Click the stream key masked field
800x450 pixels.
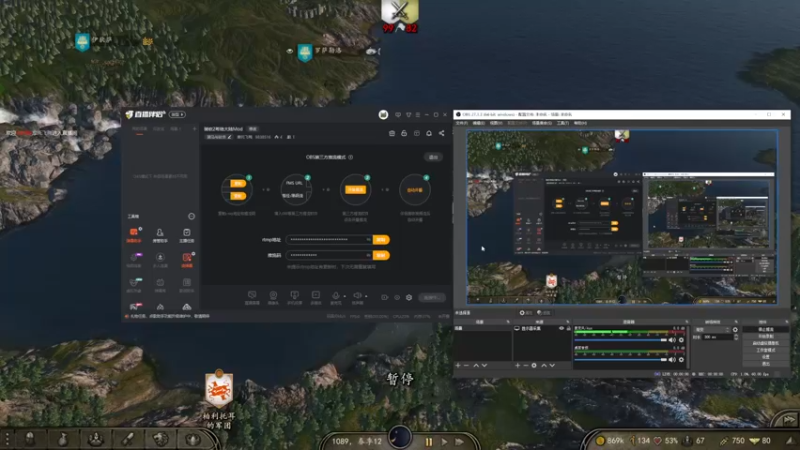pyautogui.click(x=329, y=255)
